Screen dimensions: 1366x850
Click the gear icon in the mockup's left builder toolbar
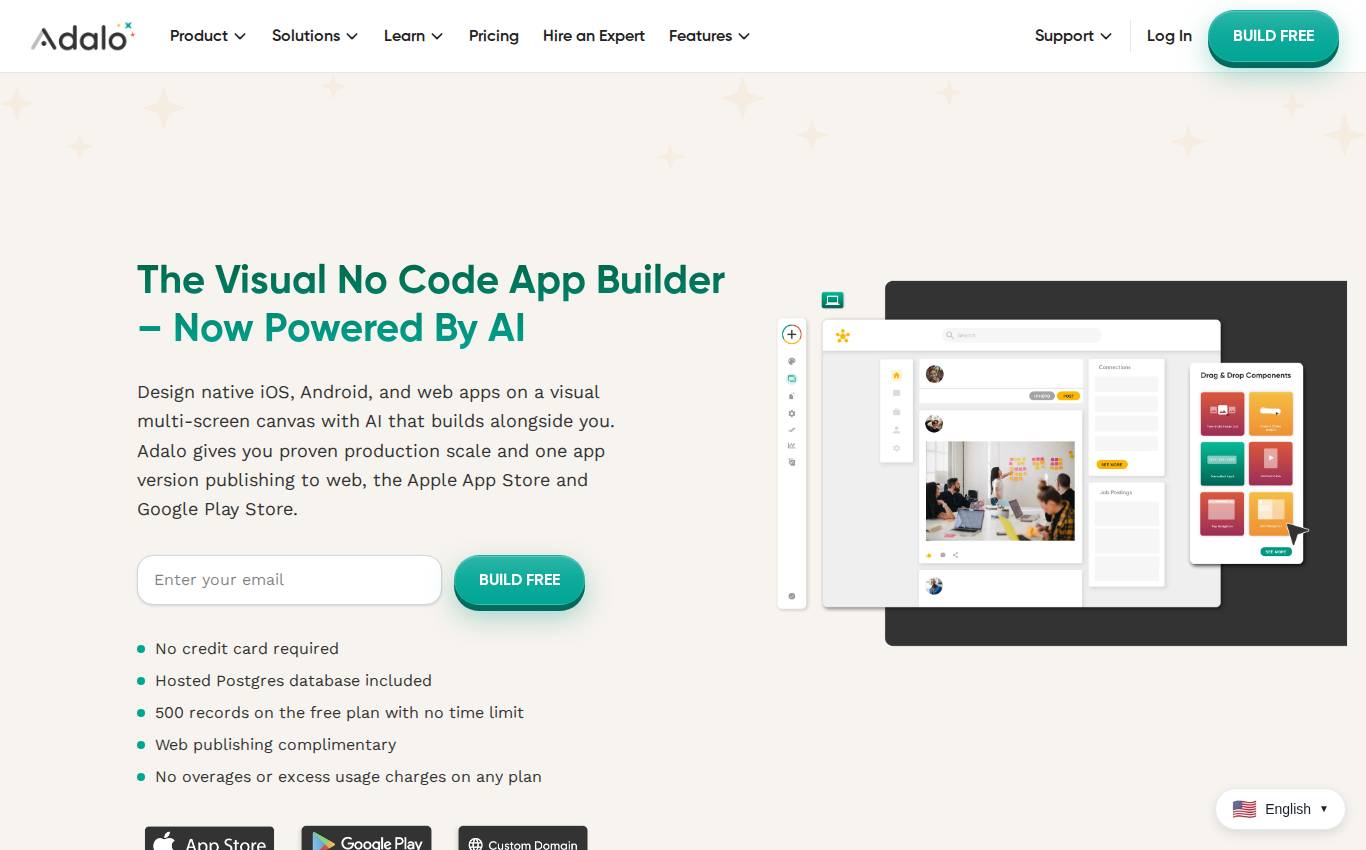click(x=792, y=413)
